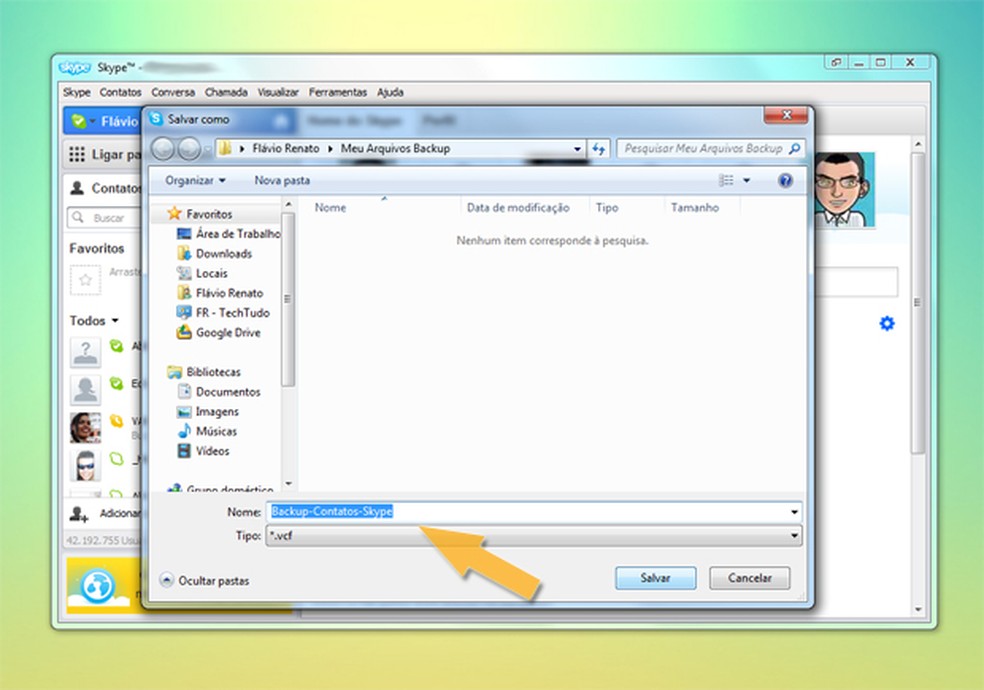The width and height of the screenshot is (984, 690).
Task: Select FR - TechTudo in the sidebar
Action: coord(232,312)
